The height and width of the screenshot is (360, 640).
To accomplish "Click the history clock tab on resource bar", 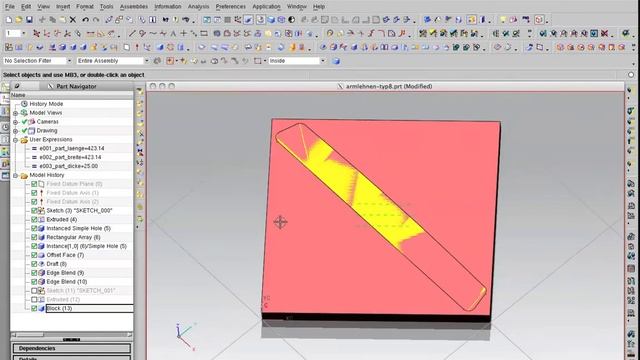I will point(5,127).
